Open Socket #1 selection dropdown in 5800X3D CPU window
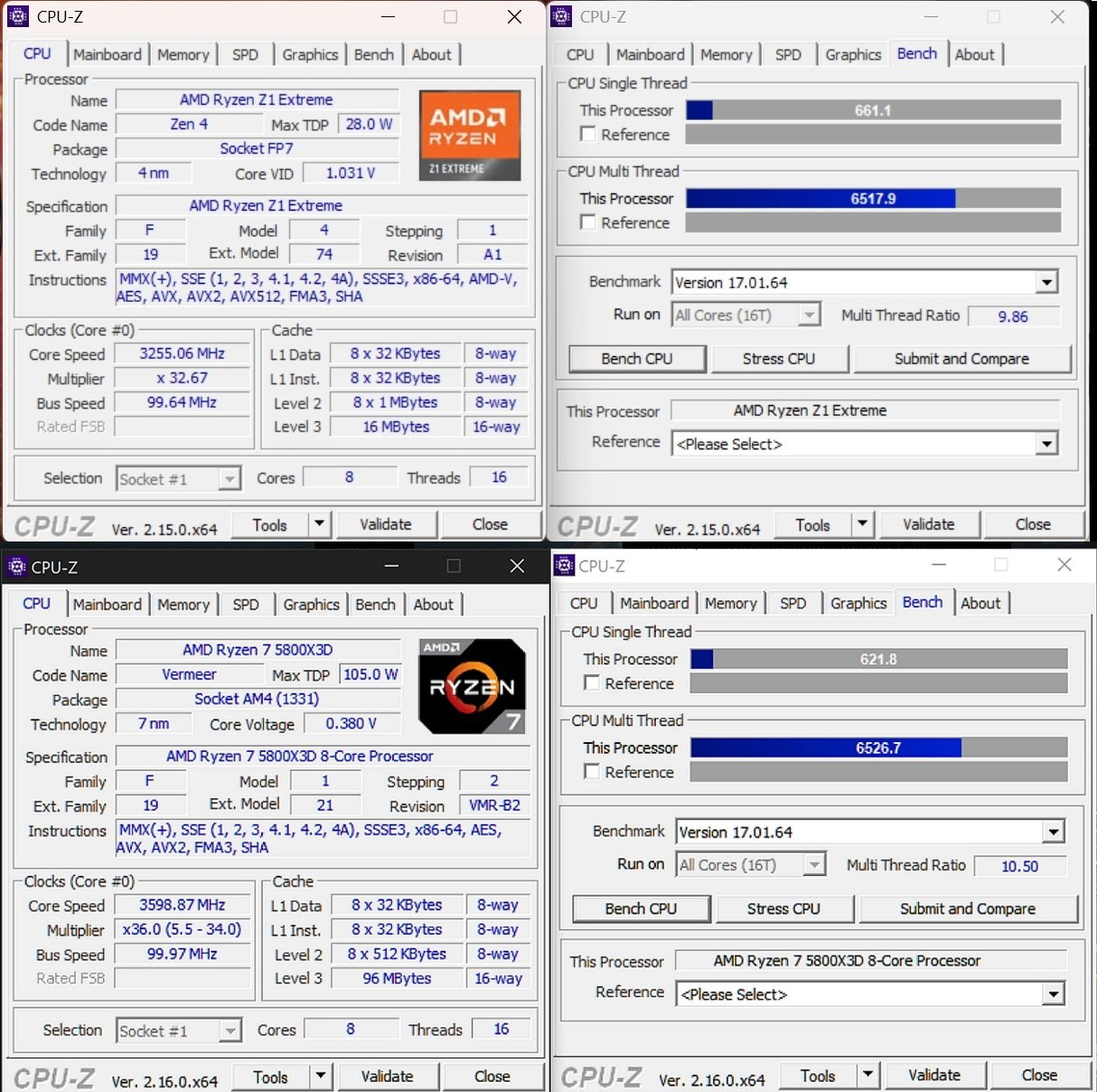1097x1092 pixels. click(x=230, y=1031)
